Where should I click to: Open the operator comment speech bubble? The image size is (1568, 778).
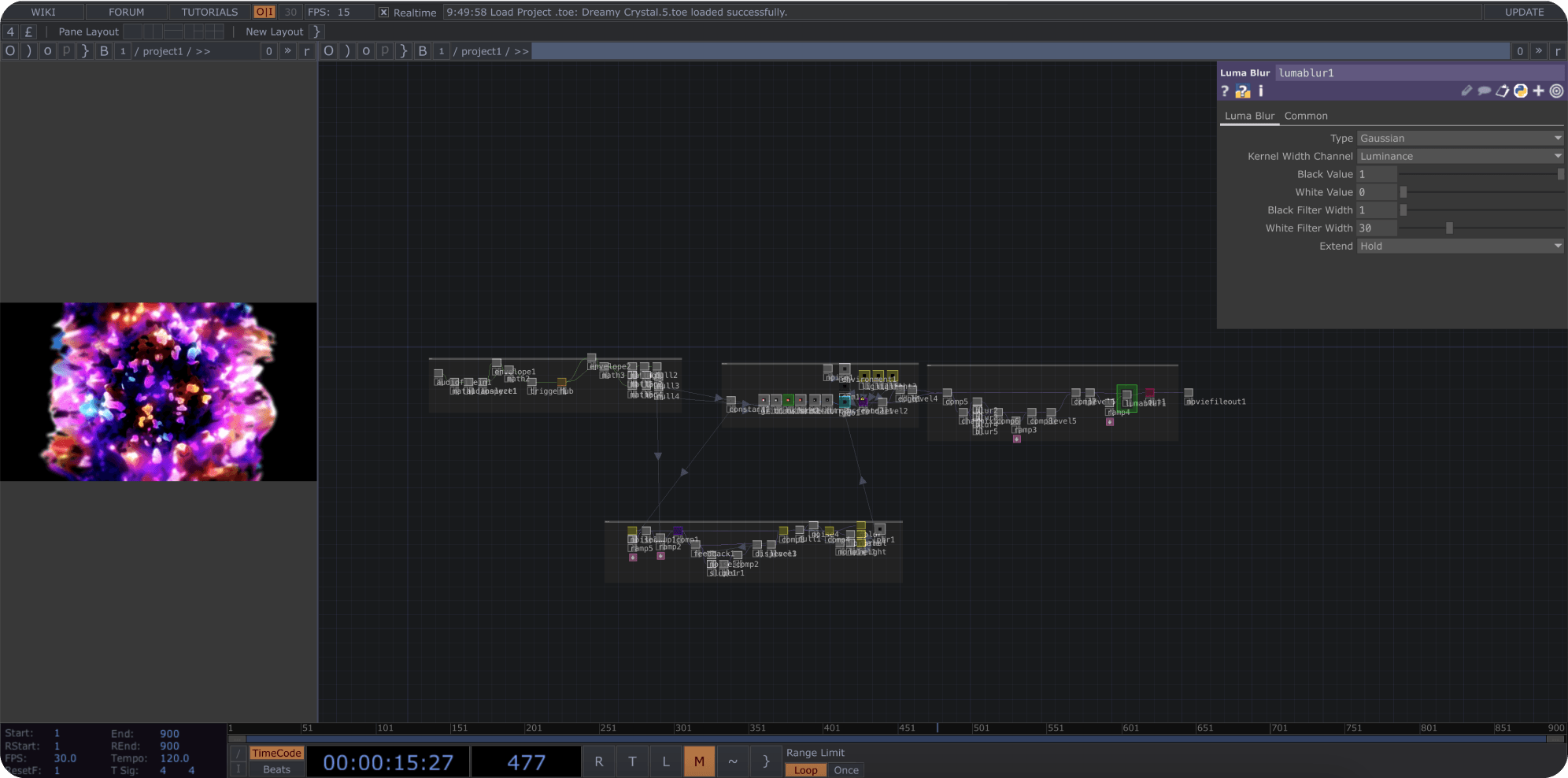pos(1484,91)
